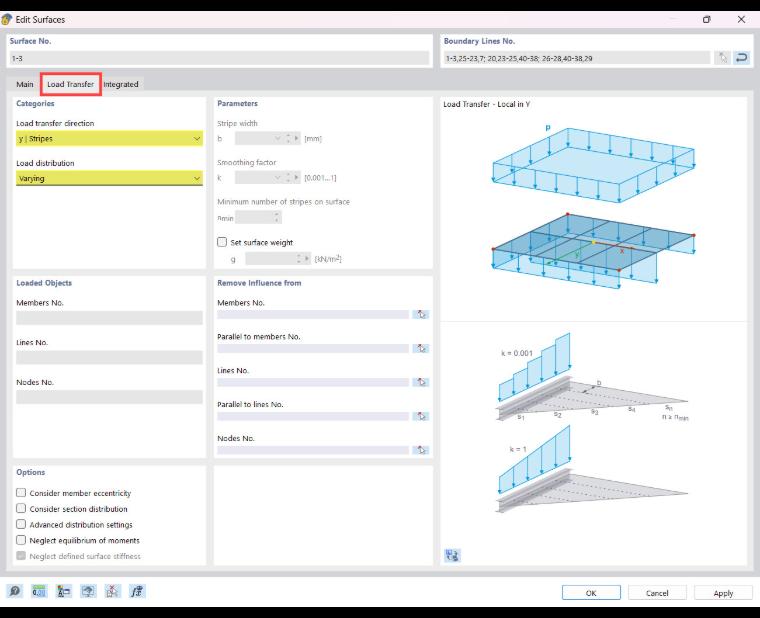Image resolution: width=760 pixels, height=618 pixels.
Task: Click the reverse boundary lines arrow icon
Action: tap(742, 58)
